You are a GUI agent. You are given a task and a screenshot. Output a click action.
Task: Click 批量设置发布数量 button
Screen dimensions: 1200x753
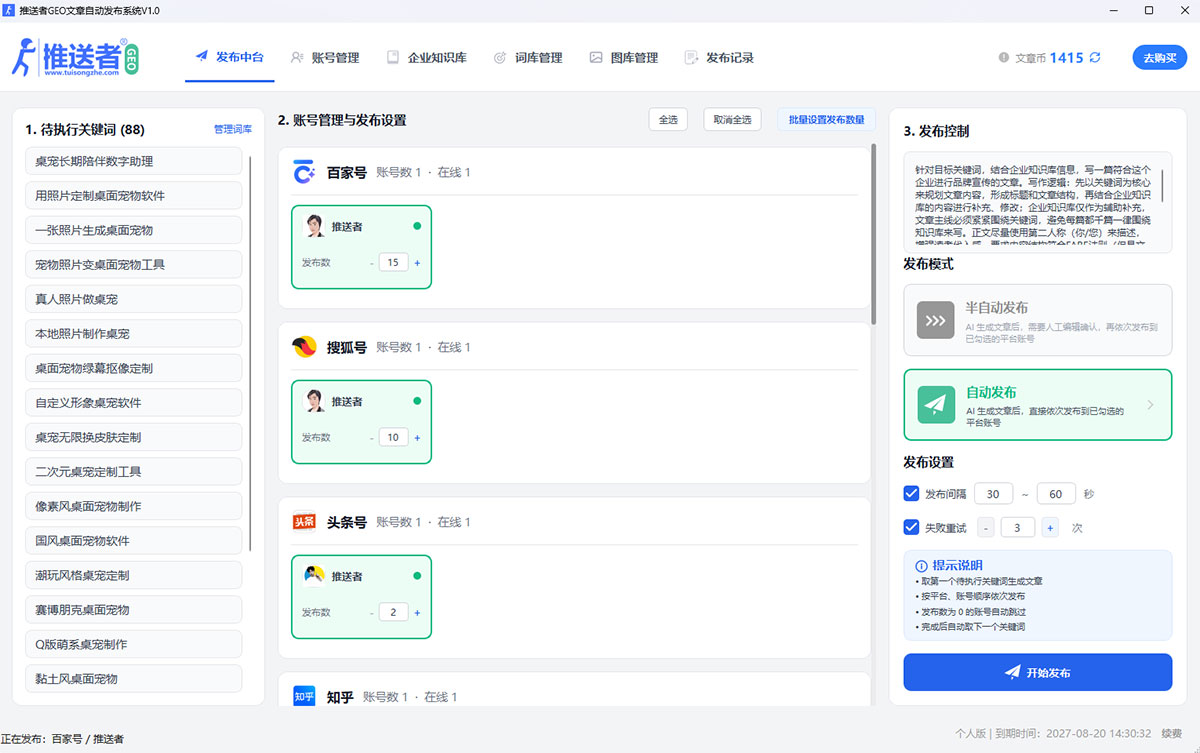(x=827, y=120)
